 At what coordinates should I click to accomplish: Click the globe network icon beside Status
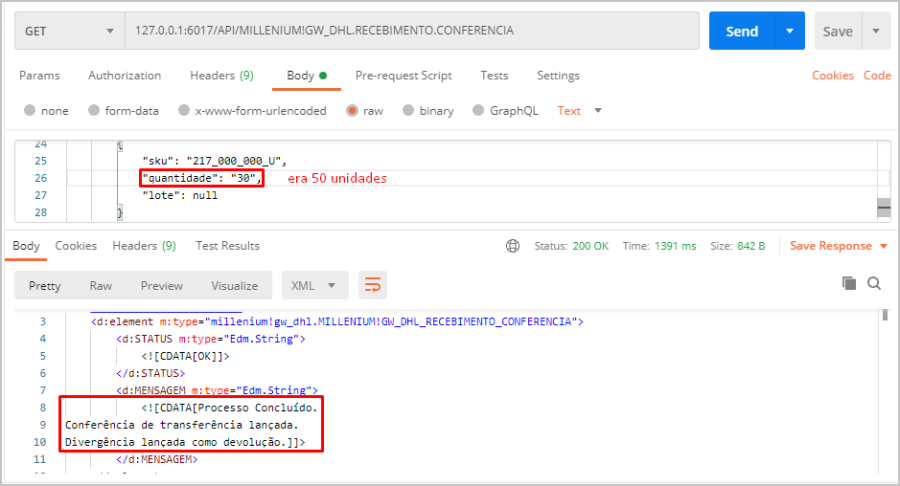[x=513, y=246]
